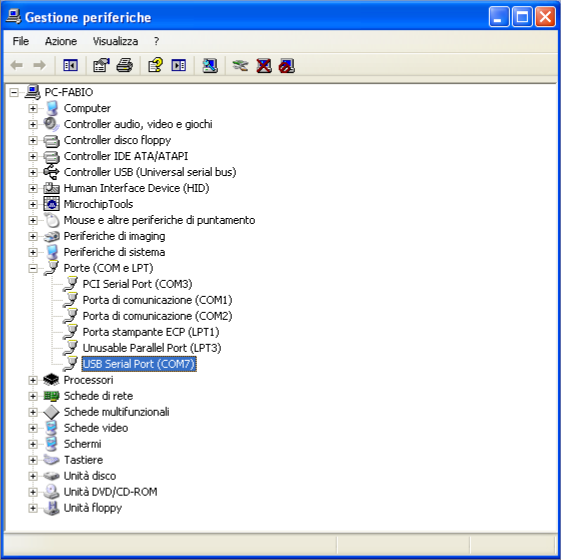Image resolution: width=561 pixels, height=560 pixels.
Task: Click the Update driver toolbar icon
Action: tap(240, 65)
